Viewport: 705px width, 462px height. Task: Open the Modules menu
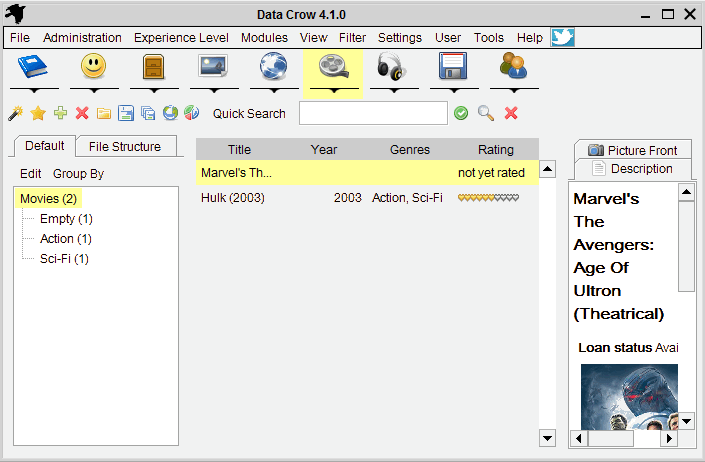click(264, 37)
